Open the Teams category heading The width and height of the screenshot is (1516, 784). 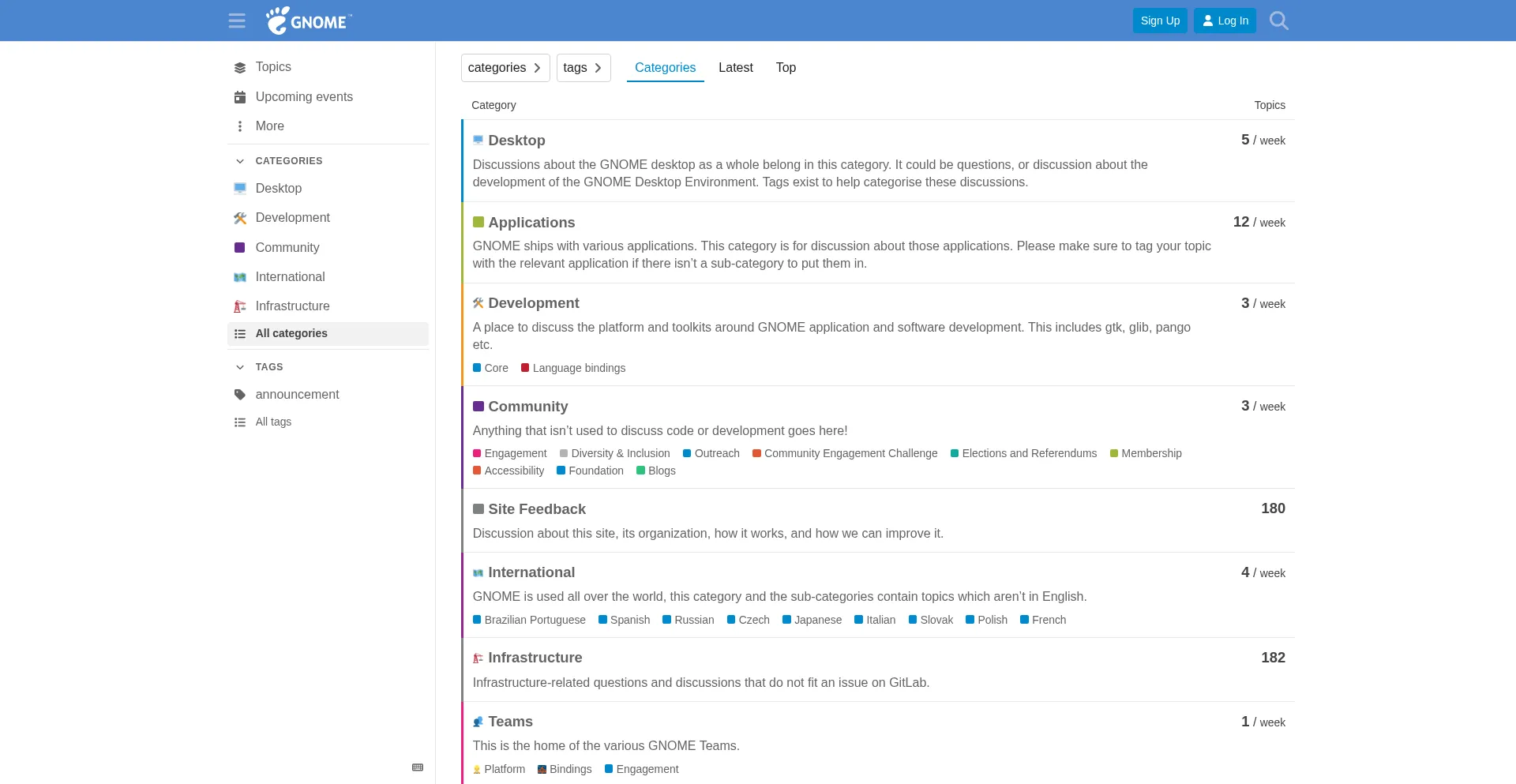tap(510, 722)
